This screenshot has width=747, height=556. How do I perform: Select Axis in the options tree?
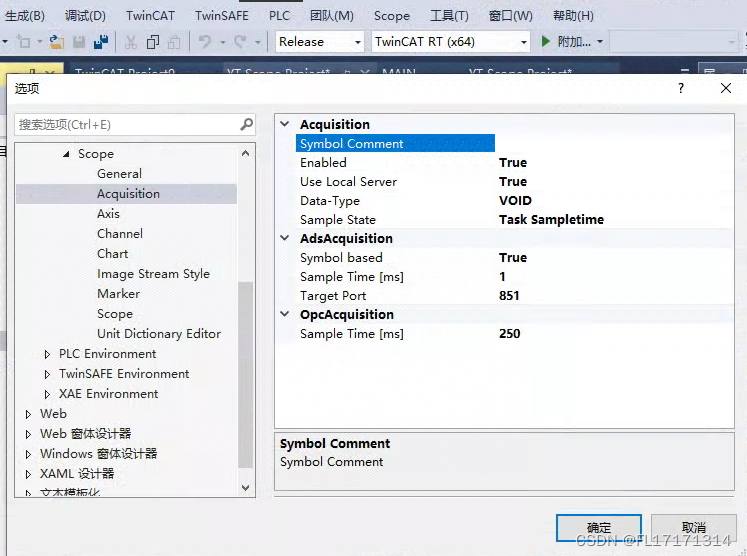pos(108,214)
